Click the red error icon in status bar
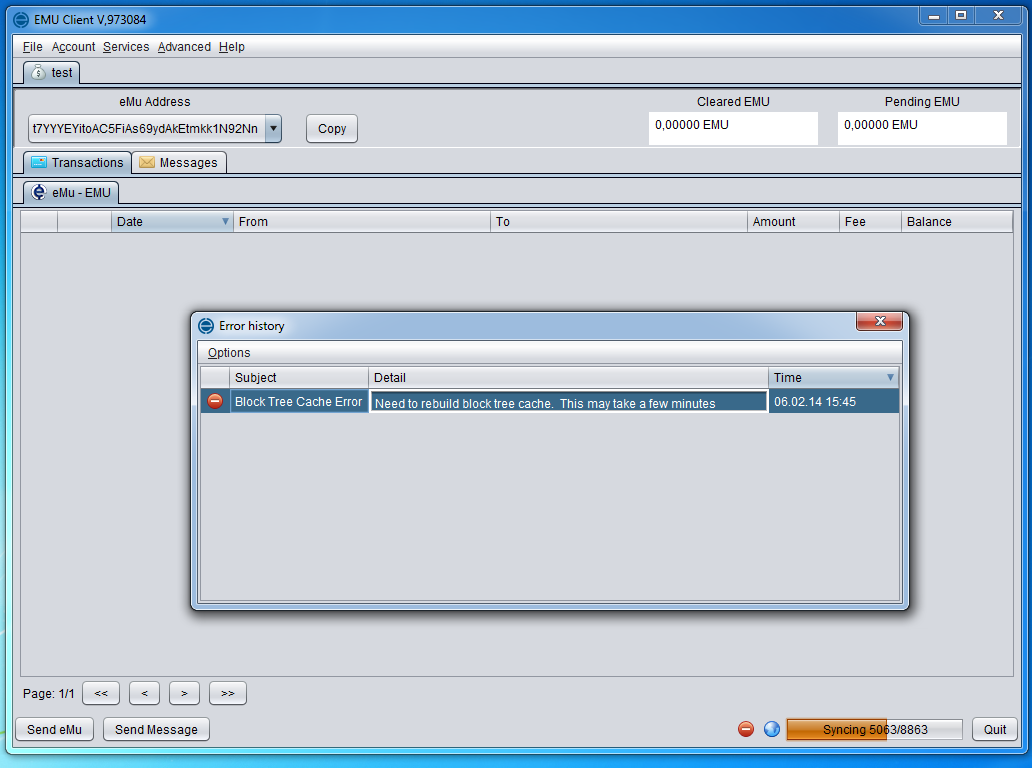The image size is (1032, 768). 745,729
